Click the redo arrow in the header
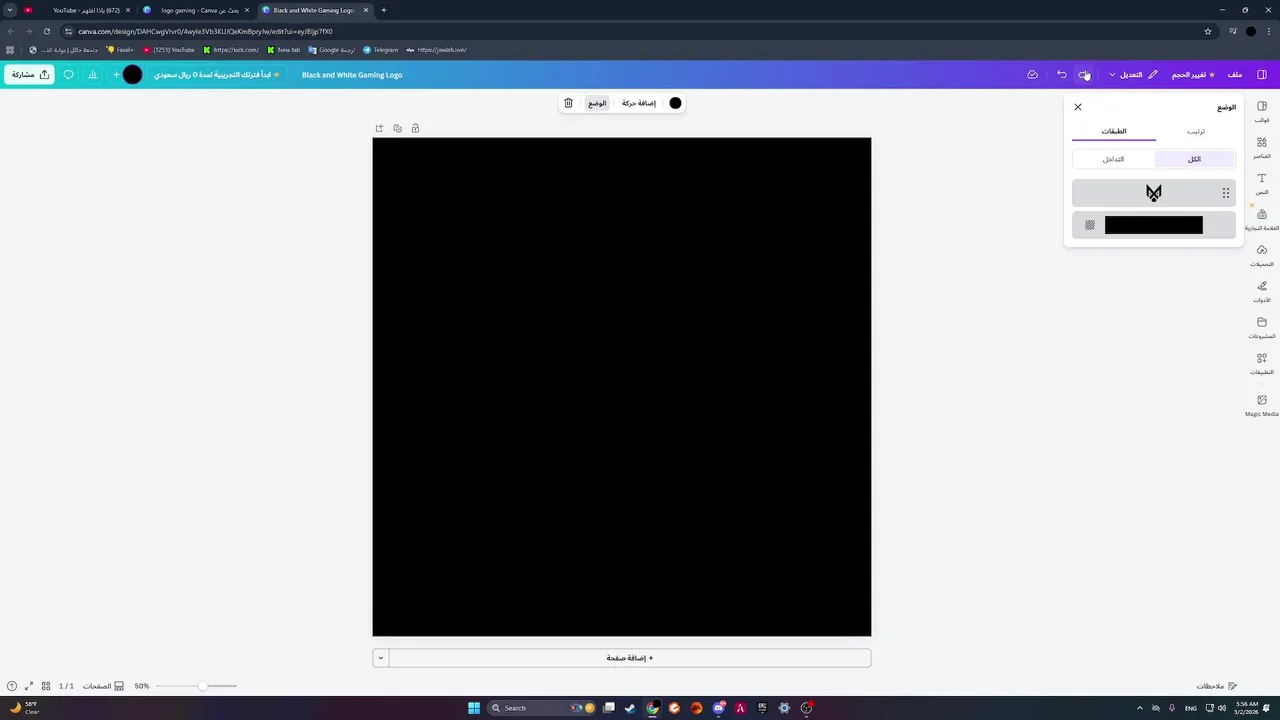The height and width of the screenshot is (720, 1280). click(1084, 75)
